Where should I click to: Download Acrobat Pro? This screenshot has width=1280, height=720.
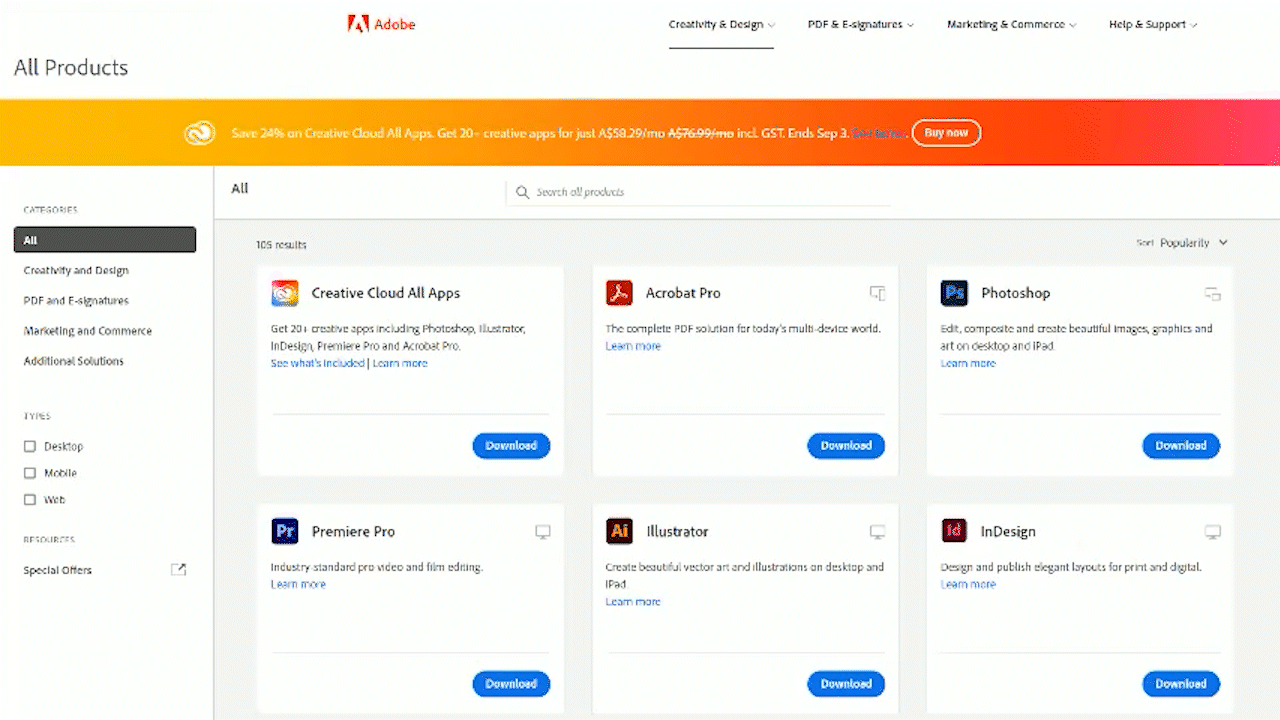point(846,446)
